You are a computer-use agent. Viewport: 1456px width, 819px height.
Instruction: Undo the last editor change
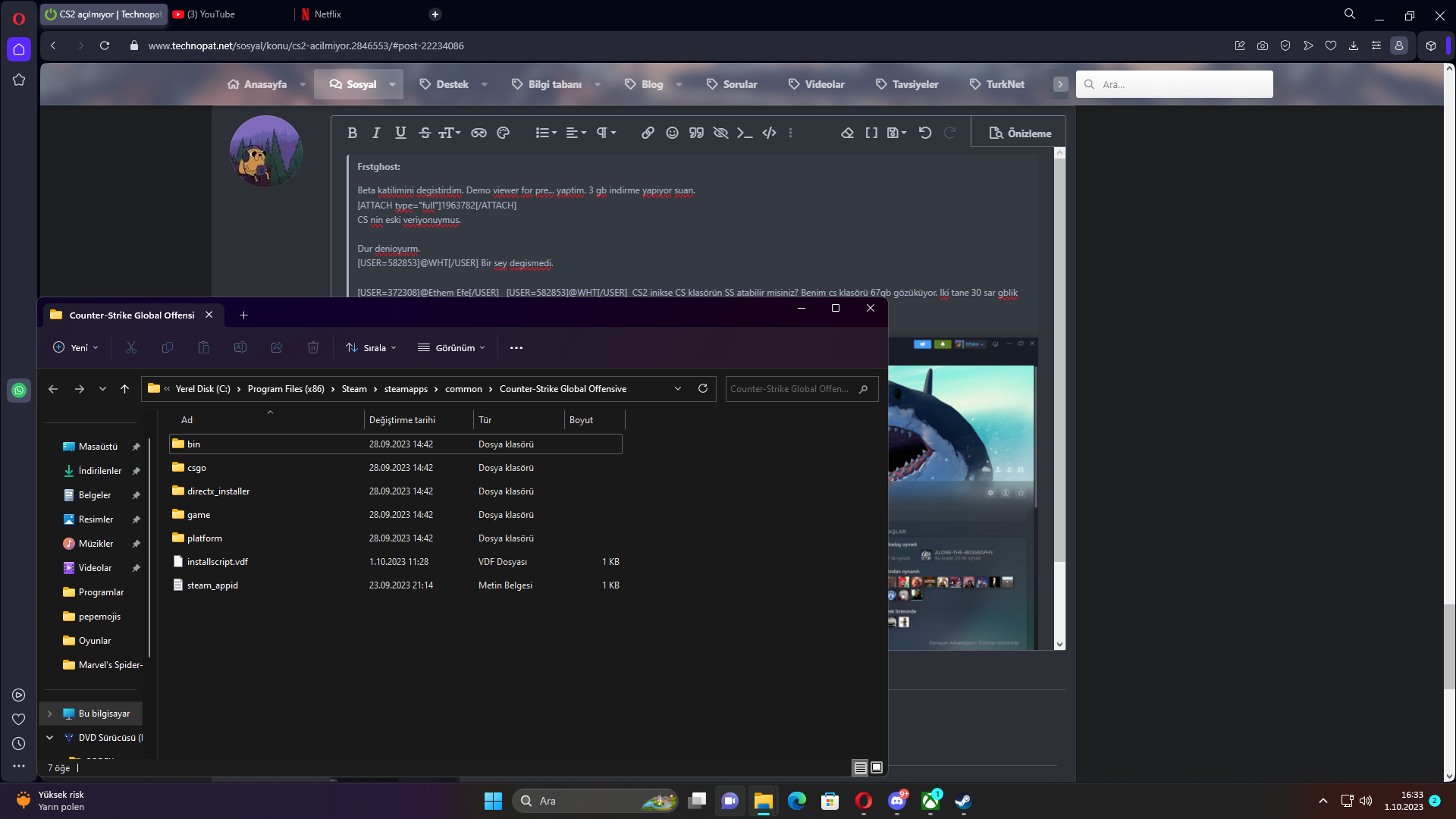(925, 133)
